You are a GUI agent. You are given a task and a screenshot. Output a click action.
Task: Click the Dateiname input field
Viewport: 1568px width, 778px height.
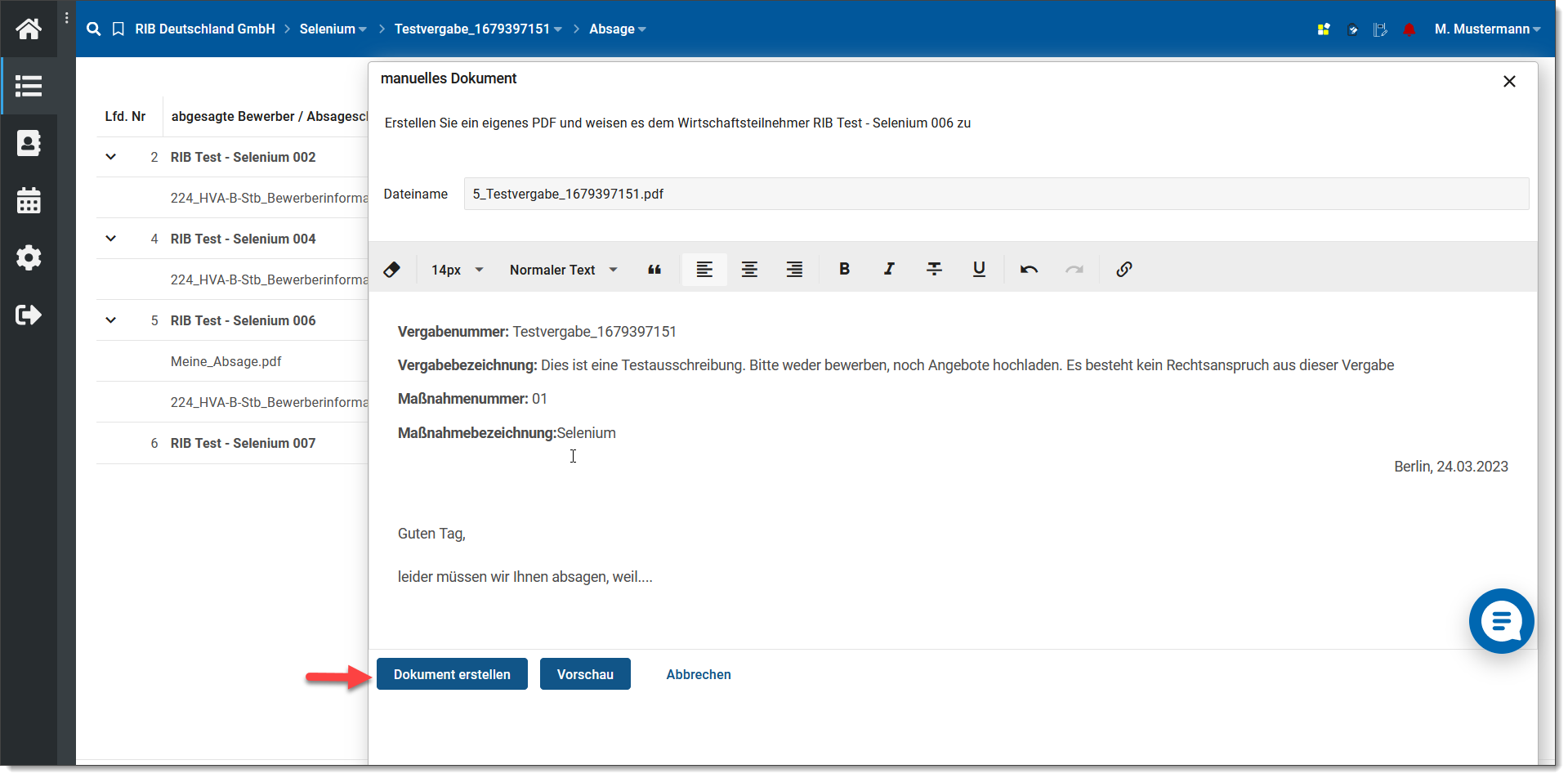(x=995, y=194)
